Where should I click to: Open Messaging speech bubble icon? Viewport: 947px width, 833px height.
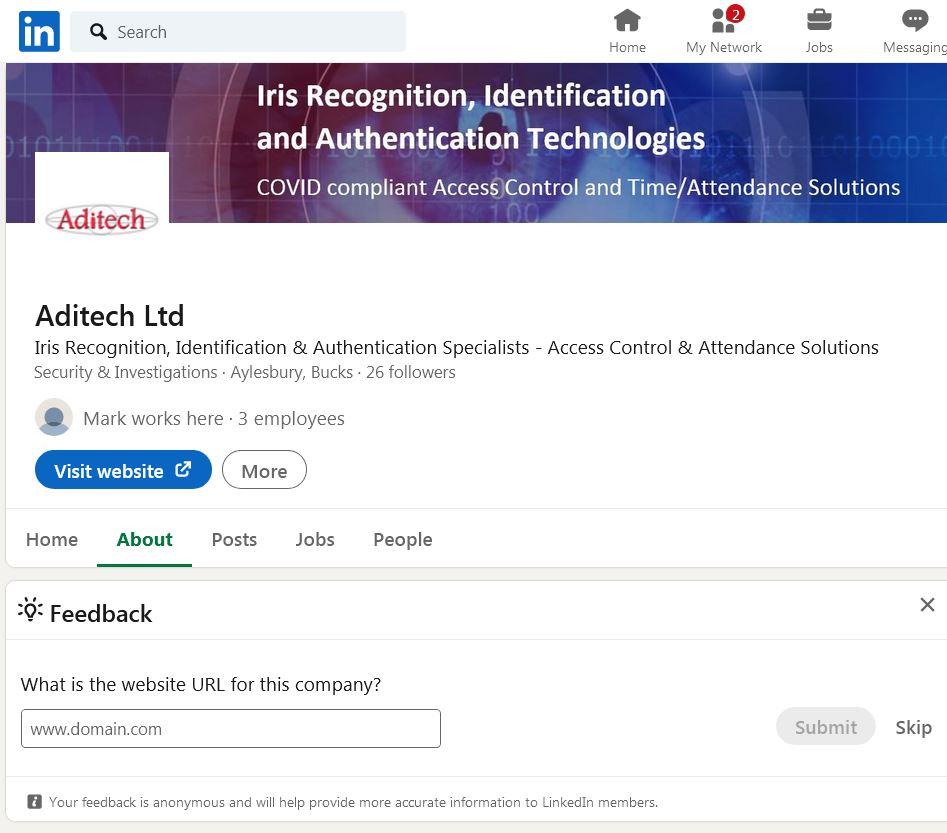[914, 31]
